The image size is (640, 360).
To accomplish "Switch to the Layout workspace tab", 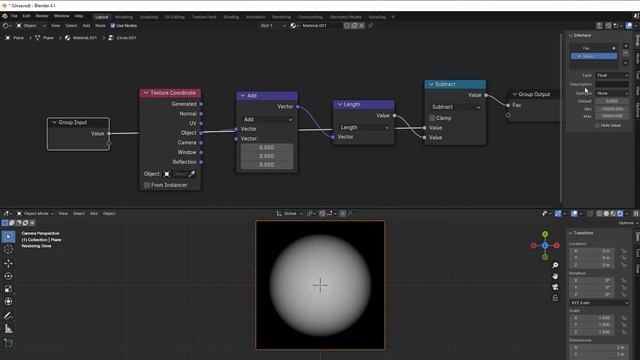I will (101, 17).
